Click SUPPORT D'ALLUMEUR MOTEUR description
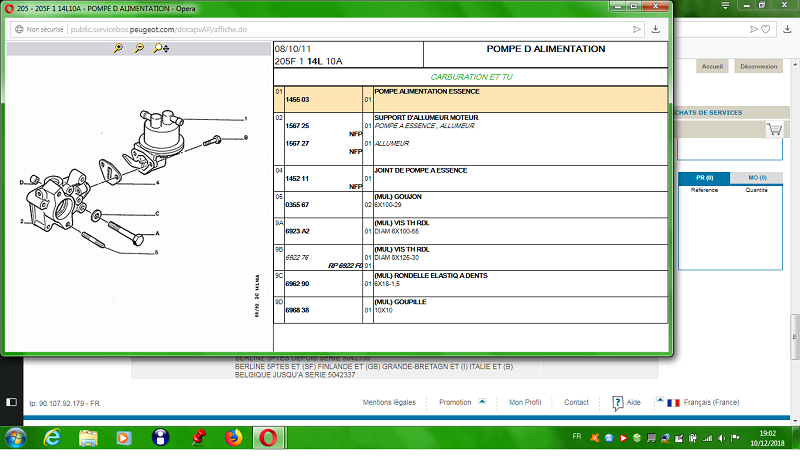The image size is (800, 468). pos(427,118)
